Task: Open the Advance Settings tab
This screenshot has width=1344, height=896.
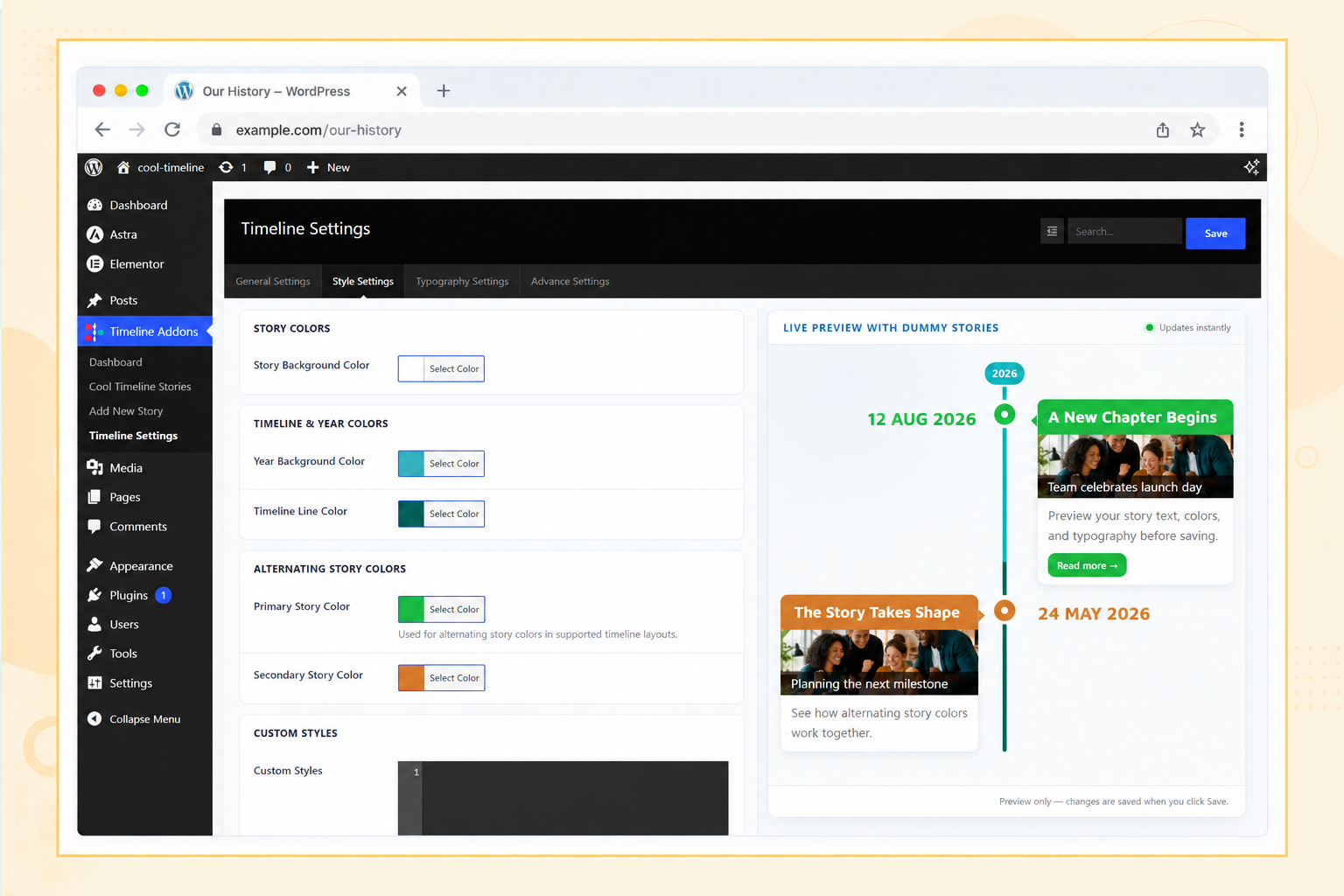Action: tap(570, 282)
